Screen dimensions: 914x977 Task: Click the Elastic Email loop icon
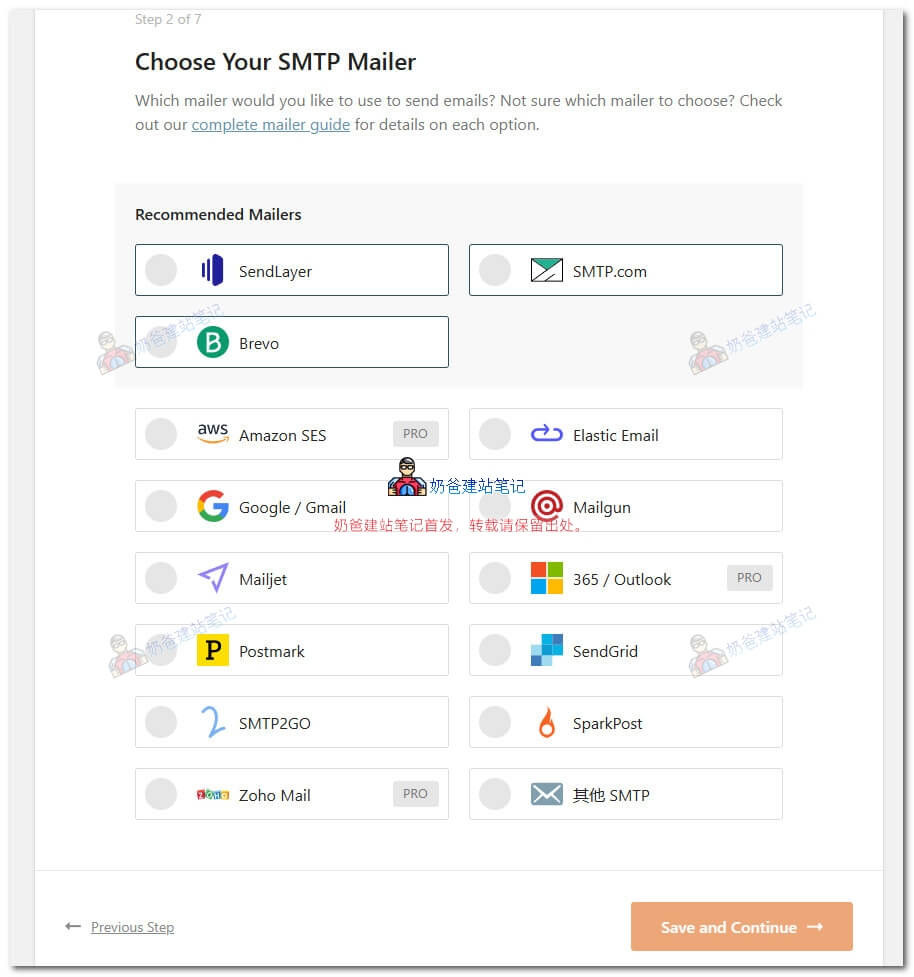pos(546,434)
